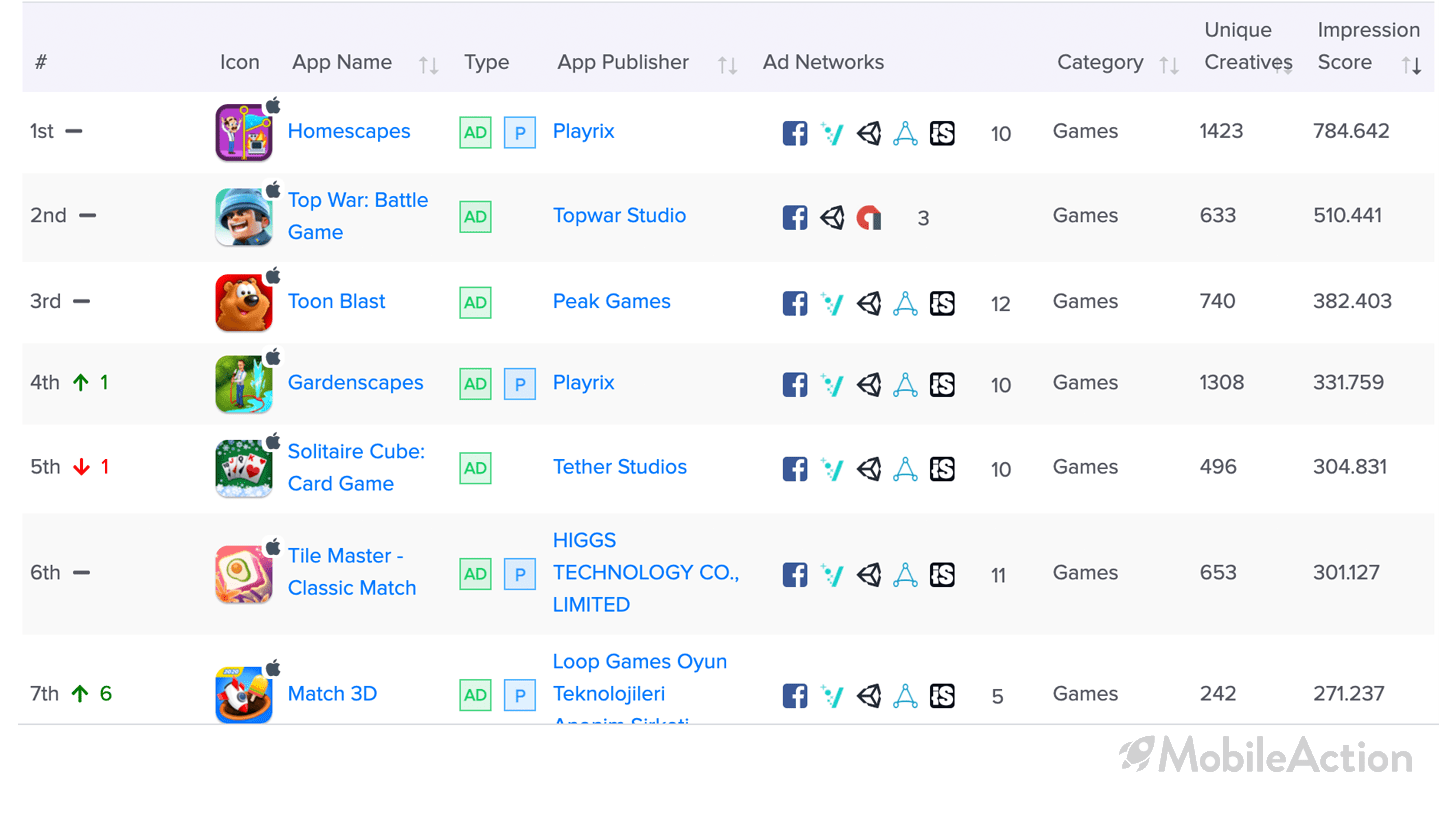The width and height of the screenshot is (1439, 822).
Task: Sort table by App Publisher arrows
Action: coord(727,66)
